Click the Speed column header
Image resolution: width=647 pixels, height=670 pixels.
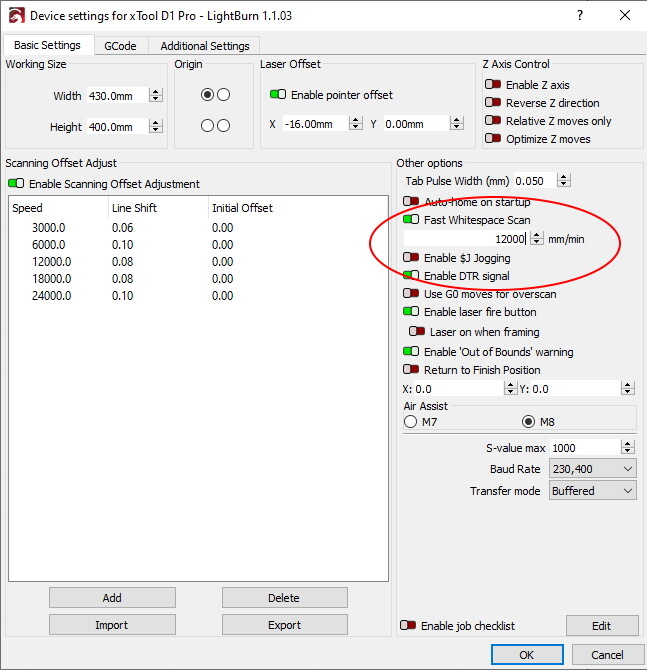pyautogui.click(x=59, y=208)
